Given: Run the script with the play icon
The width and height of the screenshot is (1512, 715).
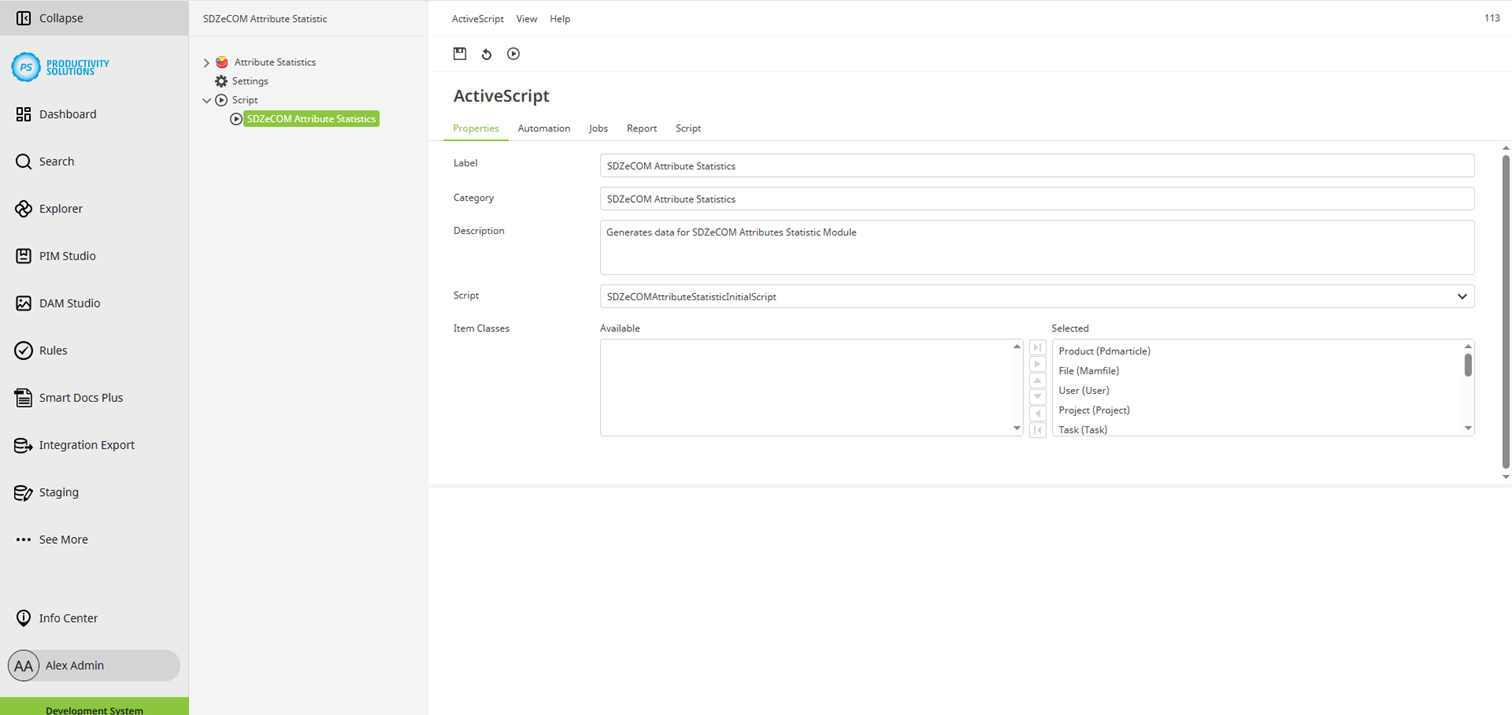Looking at the screenshot, I should point(513,54).
